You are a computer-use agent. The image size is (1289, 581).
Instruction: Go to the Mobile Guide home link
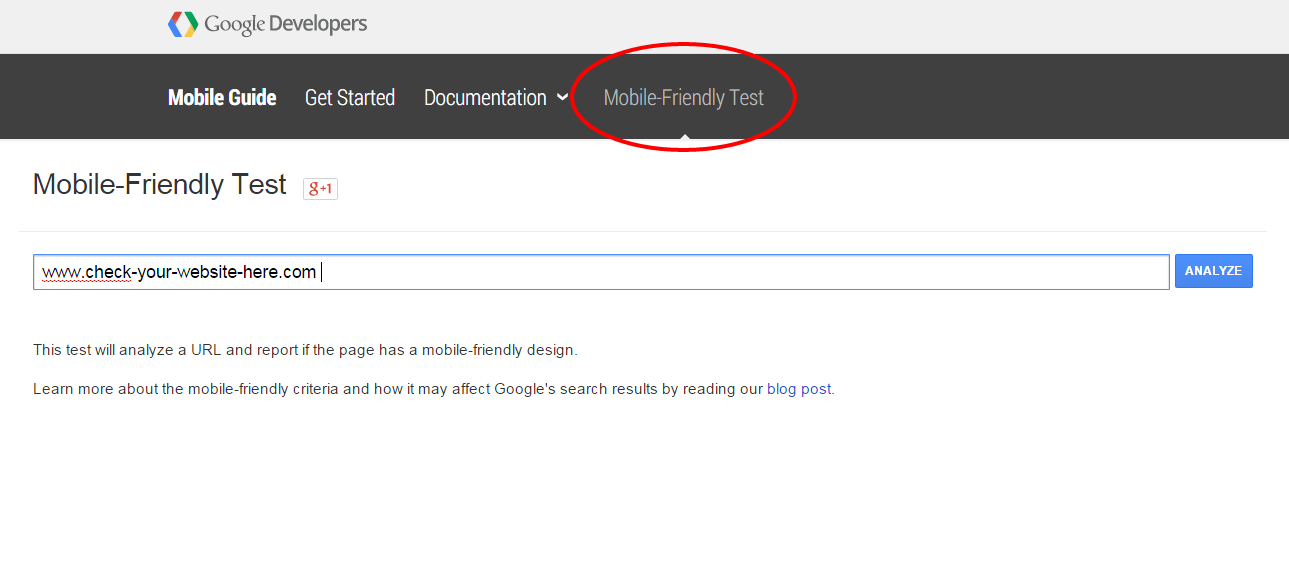point(222,97)
